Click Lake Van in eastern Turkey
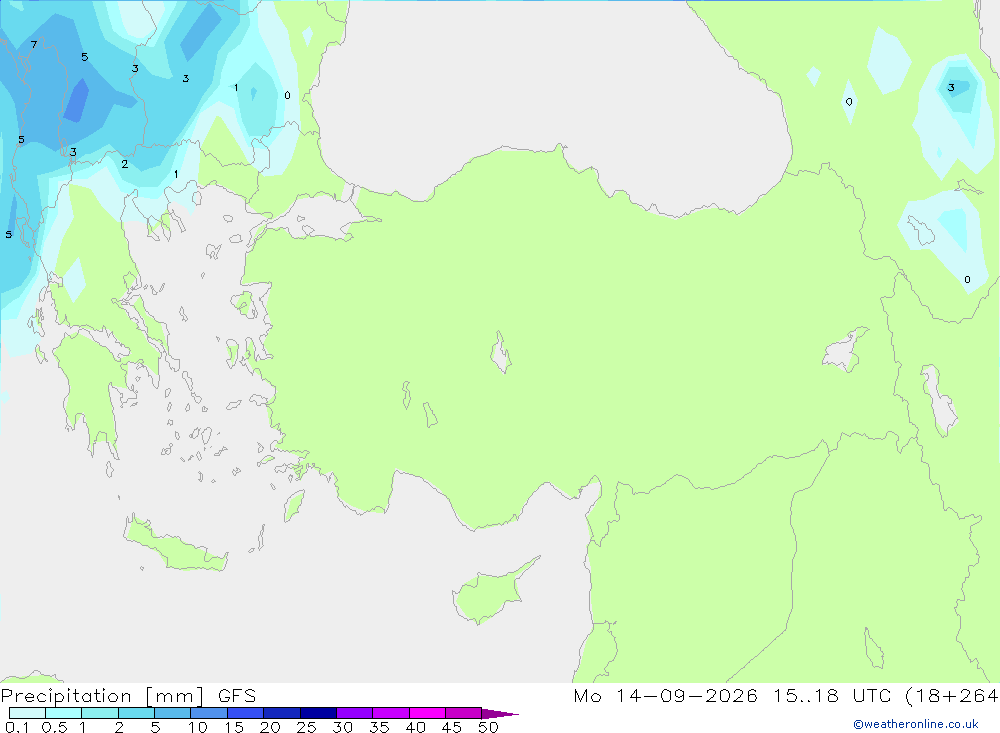This screenshot has width=1000, height=733. point(843,351)
